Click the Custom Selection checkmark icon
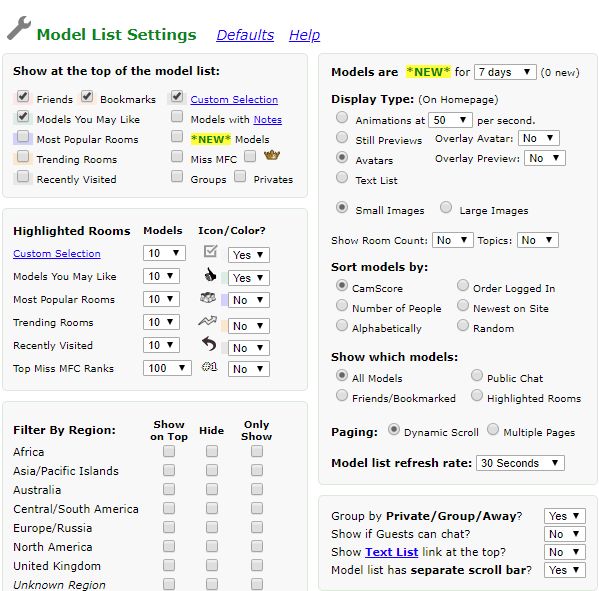 click(210, 251)
